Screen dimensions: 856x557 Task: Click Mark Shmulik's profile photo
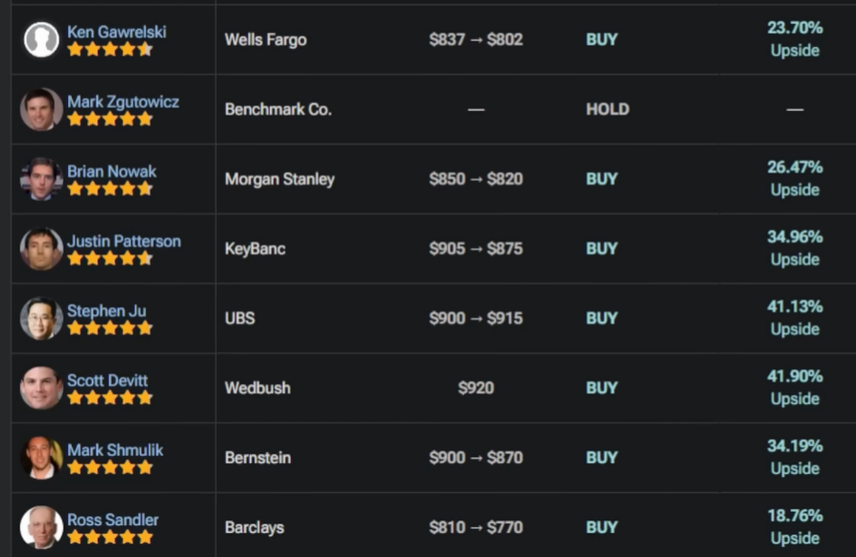[x=41, y=457]
